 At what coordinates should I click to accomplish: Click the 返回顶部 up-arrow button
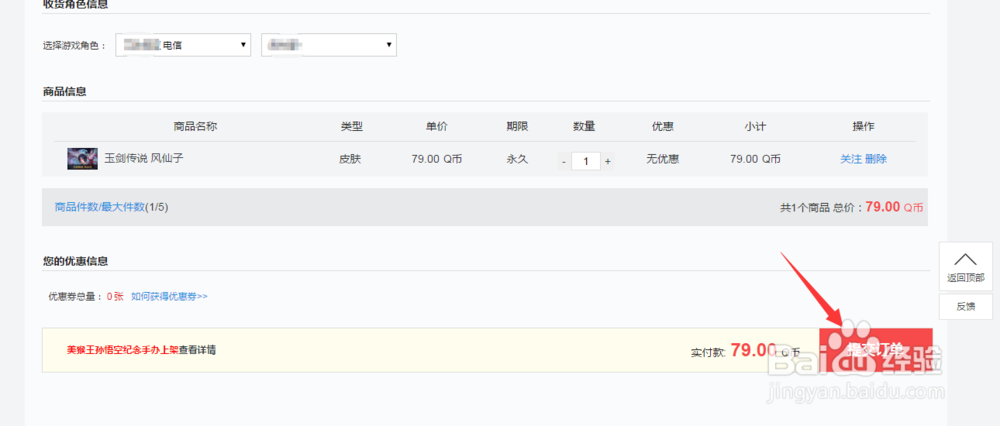[966, 265]
